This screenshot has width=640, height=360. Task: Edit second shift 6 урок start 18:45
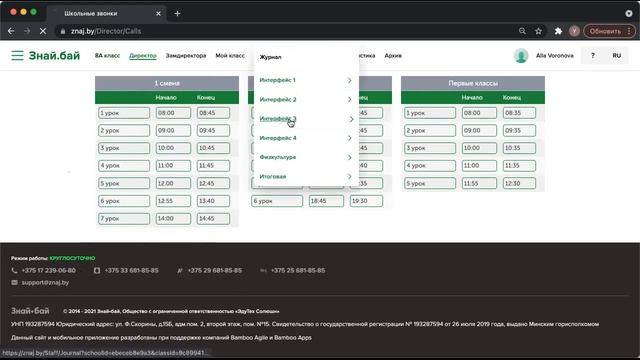[326, 201]
